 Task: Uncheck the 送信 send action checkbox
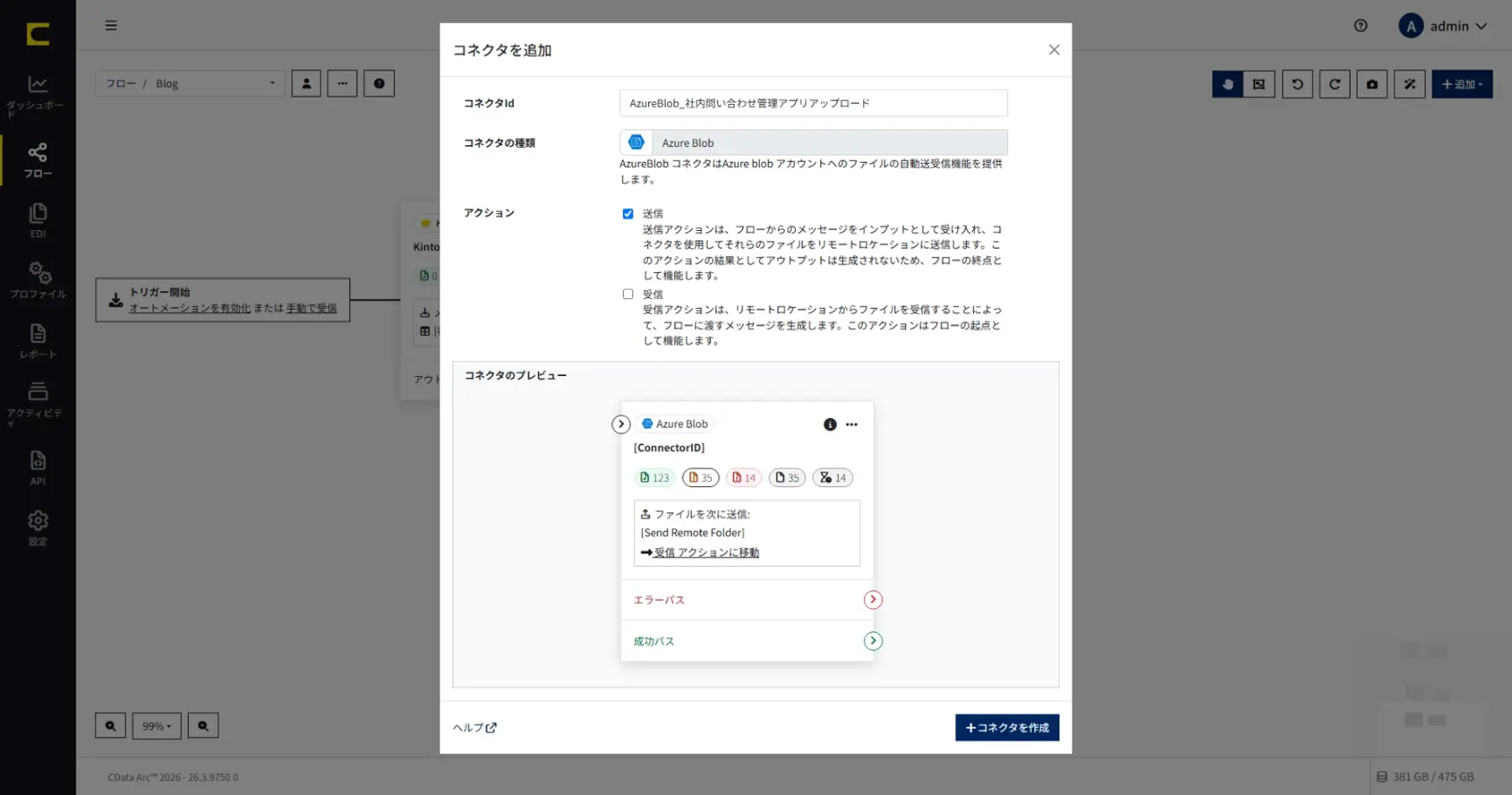[x=628, y=214]
